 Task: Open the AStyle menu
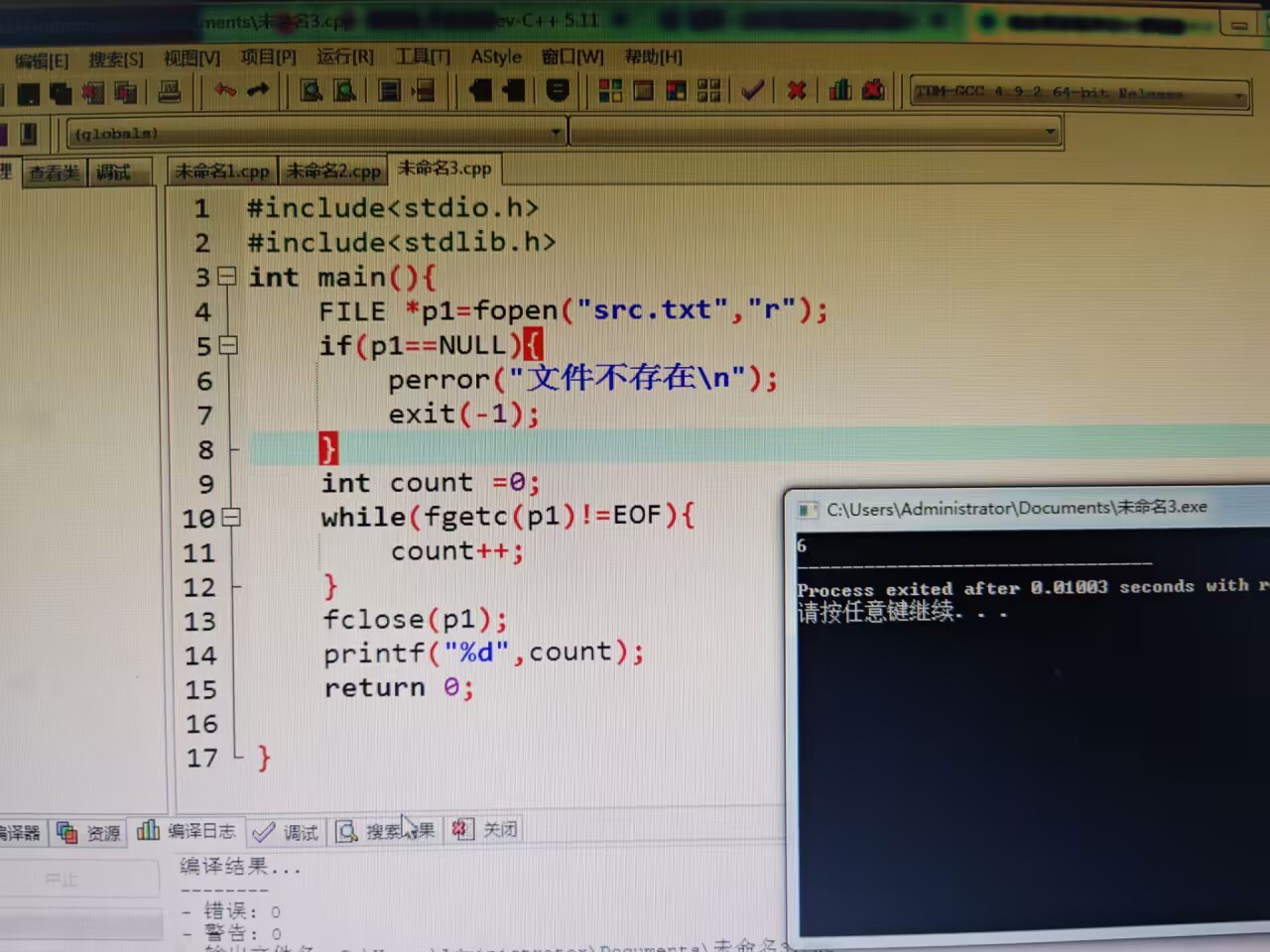[495, 57]
